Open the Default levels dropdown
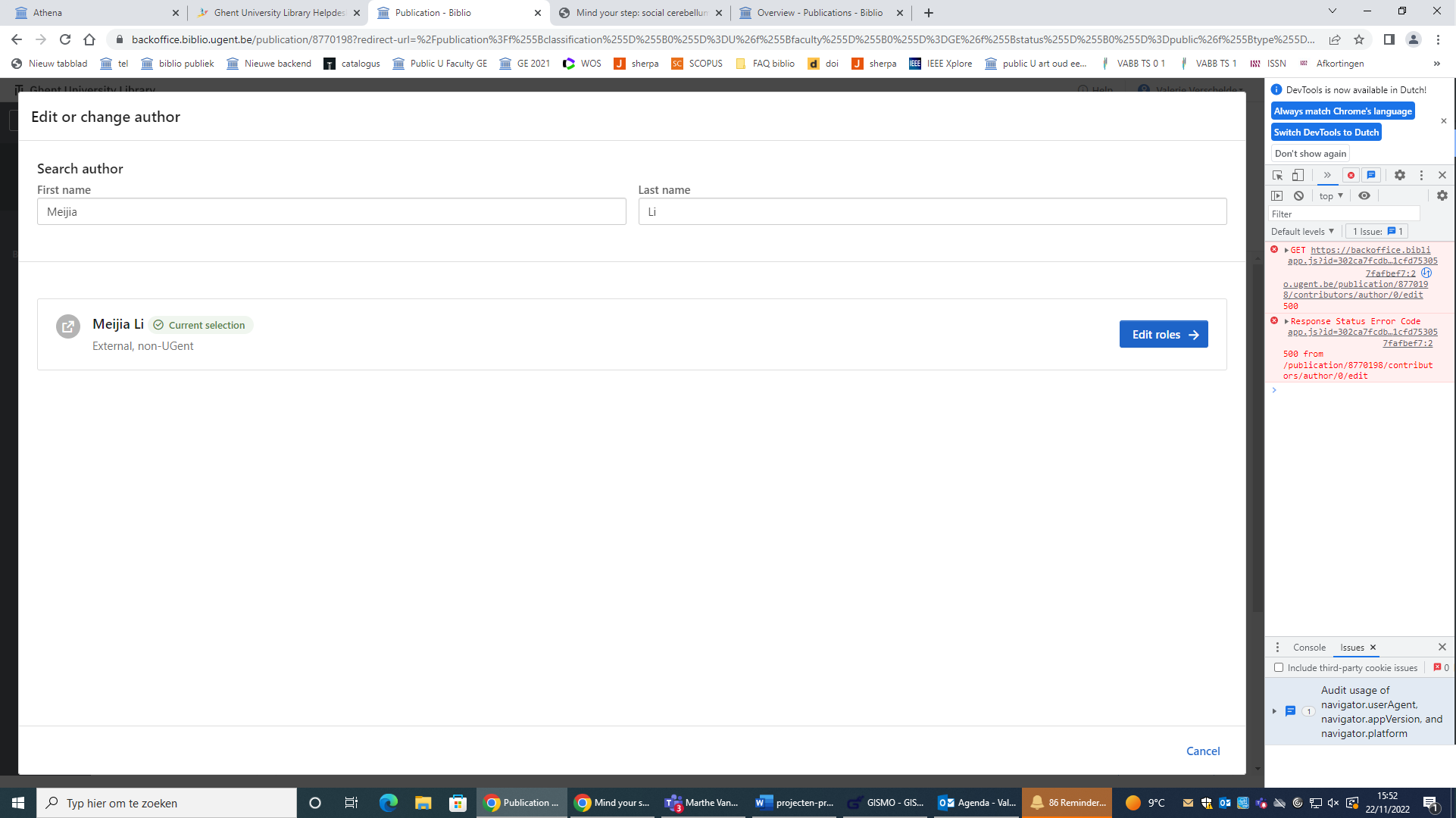 (1302, 232)
